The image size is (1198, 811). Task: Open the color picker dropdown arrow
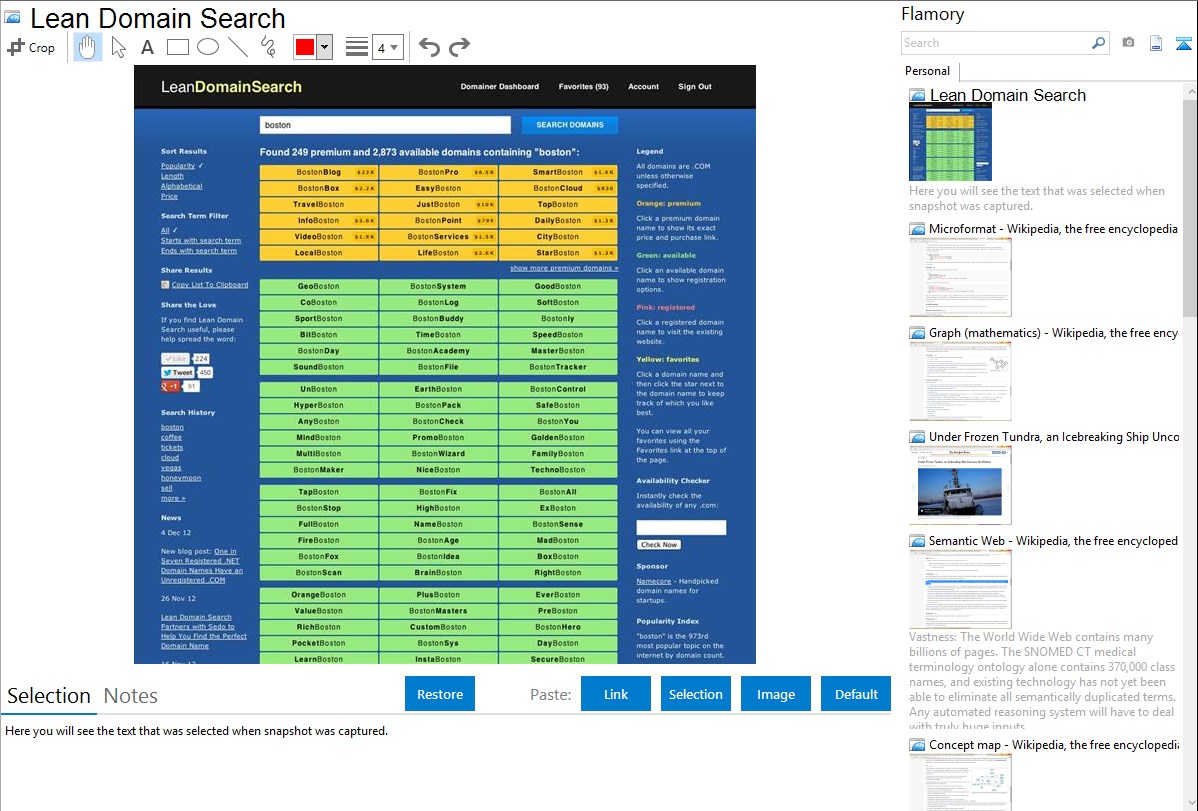coord(324,47)
